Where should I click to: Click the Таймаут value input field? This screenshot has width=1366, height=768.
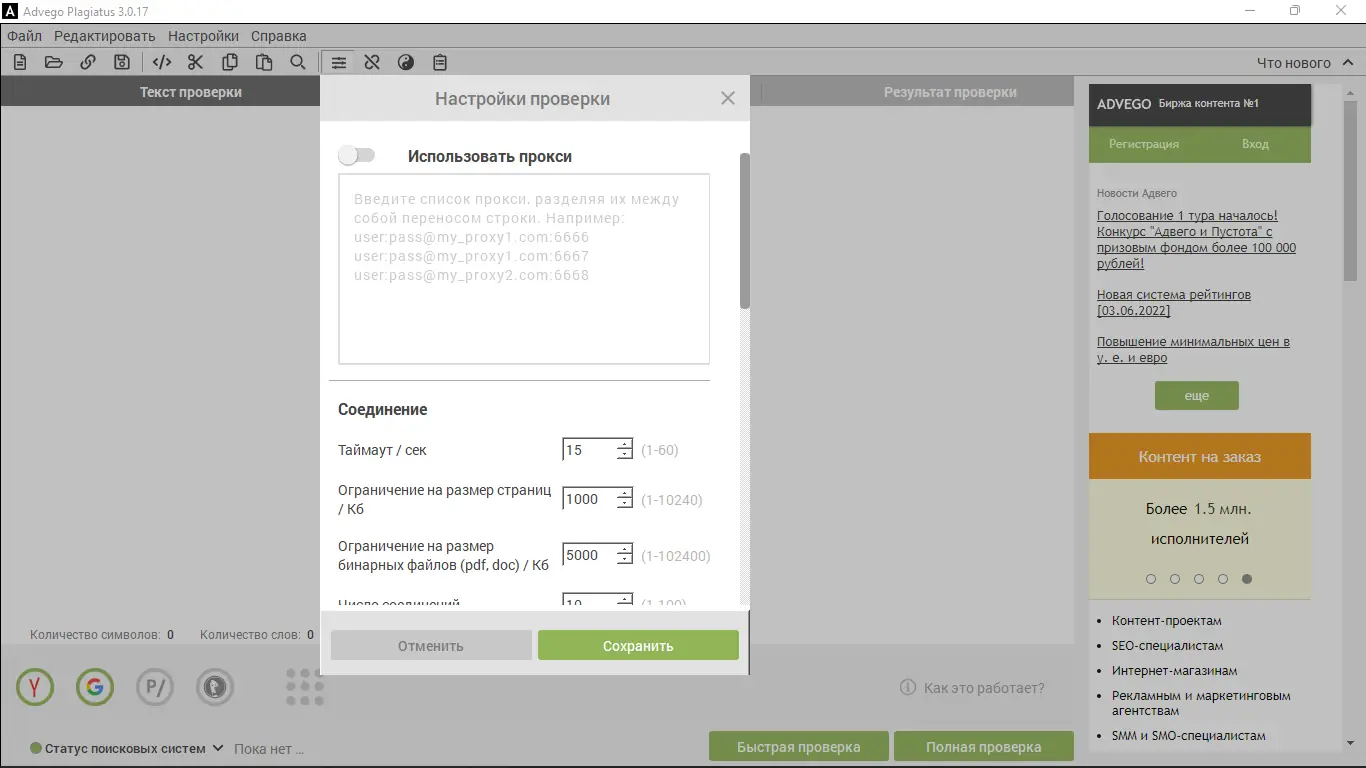(590, 450)
